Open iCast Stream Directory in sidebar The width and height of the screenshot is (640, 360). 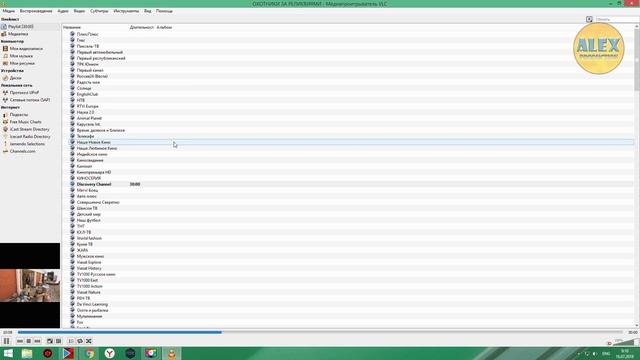click(29, 129)
